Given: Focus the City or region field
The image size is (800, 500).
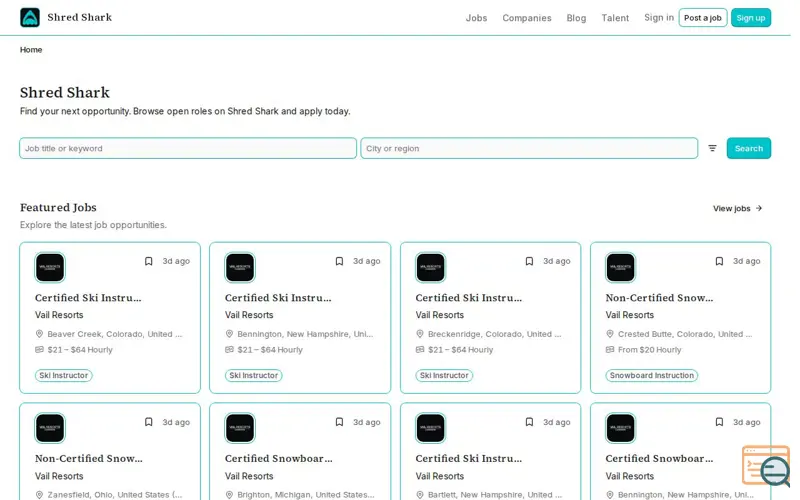Looking at the screenshot, I should point(529,148).
